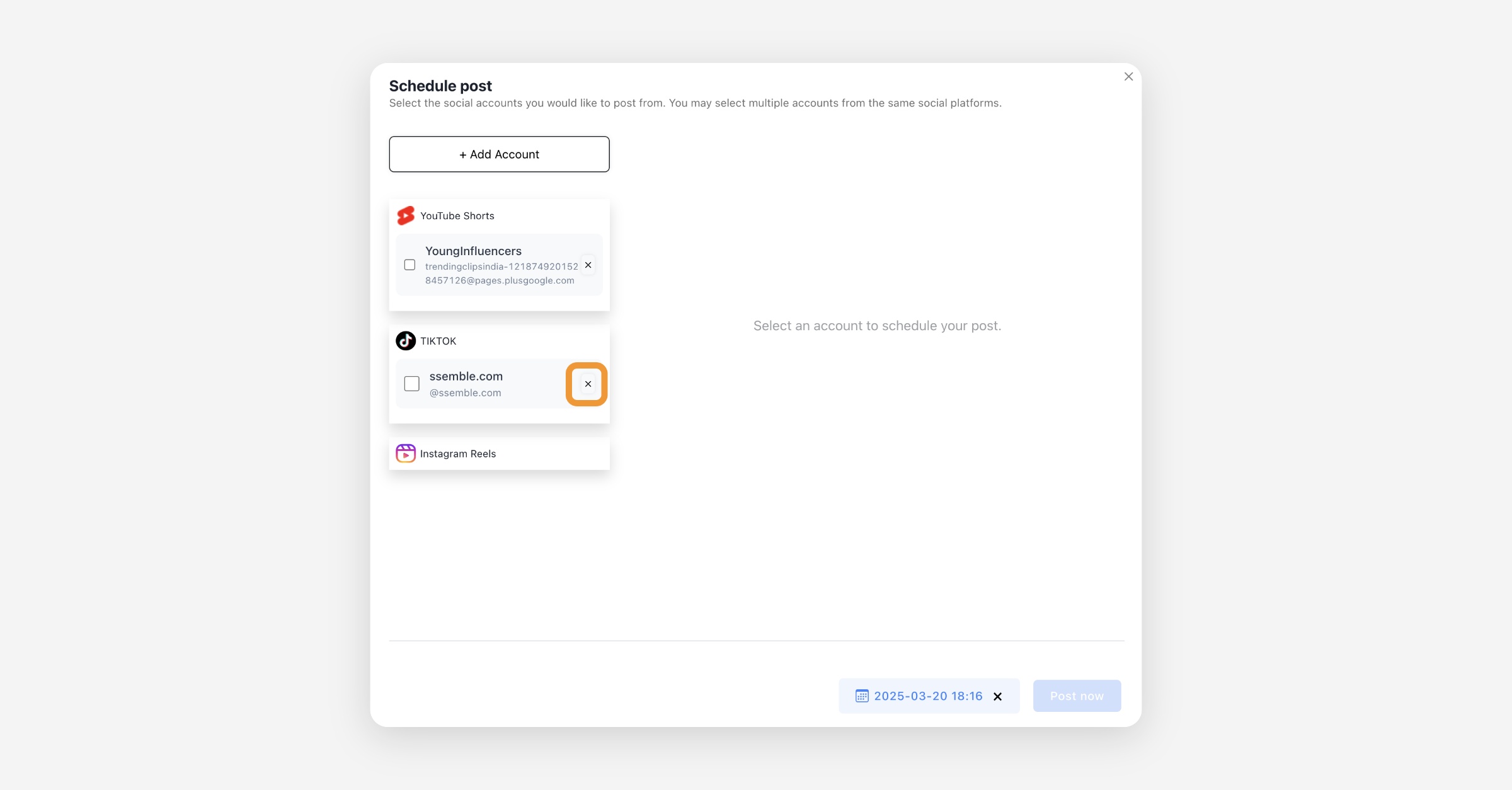Select the YoungInfluencers account name
The height and width of the screenshot is (790, 1512).
point(473,251)
